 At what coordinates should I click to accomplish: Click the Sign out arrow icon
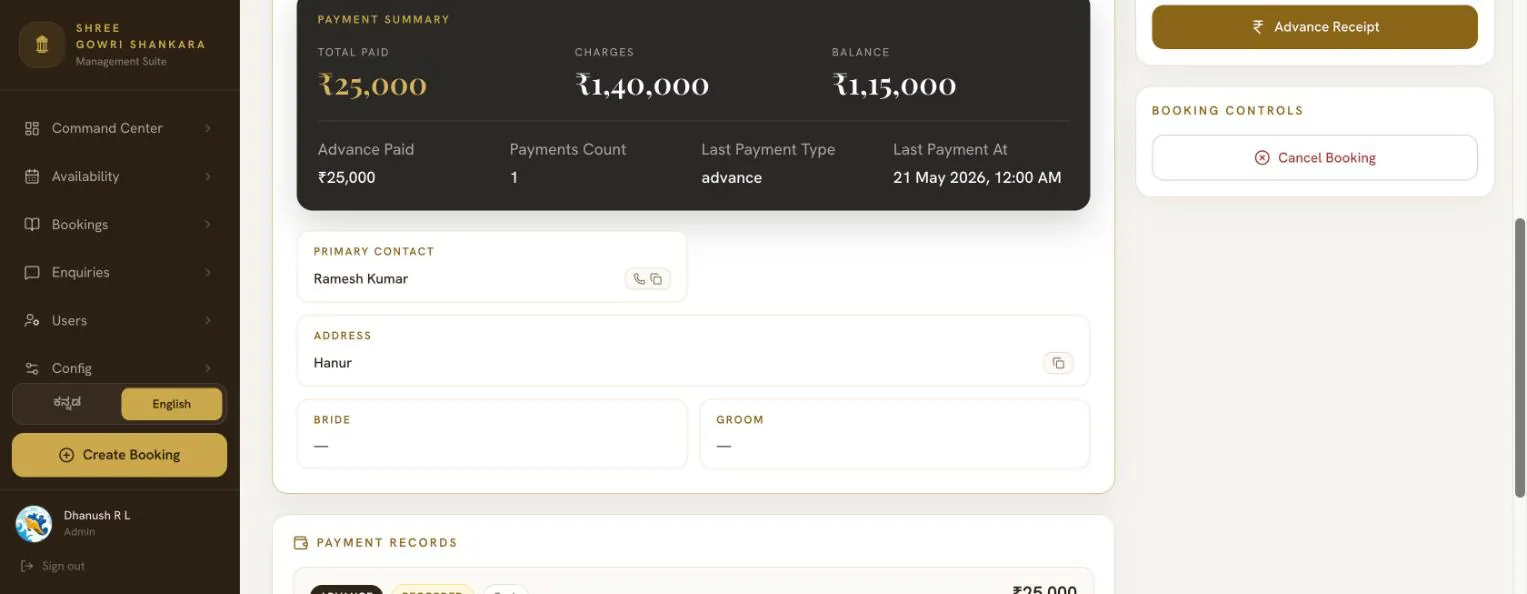(x=27, y=566)
